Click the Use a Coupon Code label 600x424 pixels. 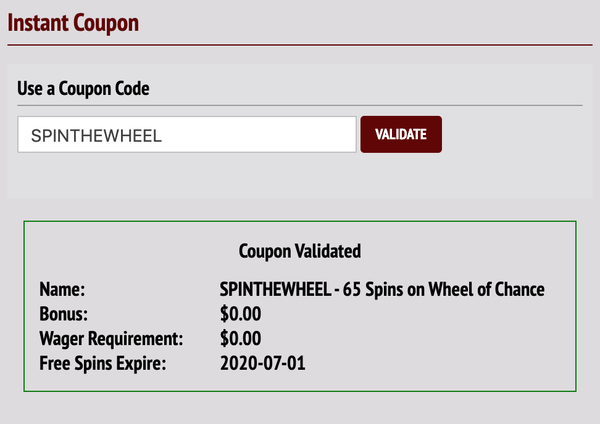click(x=83, y=88)
